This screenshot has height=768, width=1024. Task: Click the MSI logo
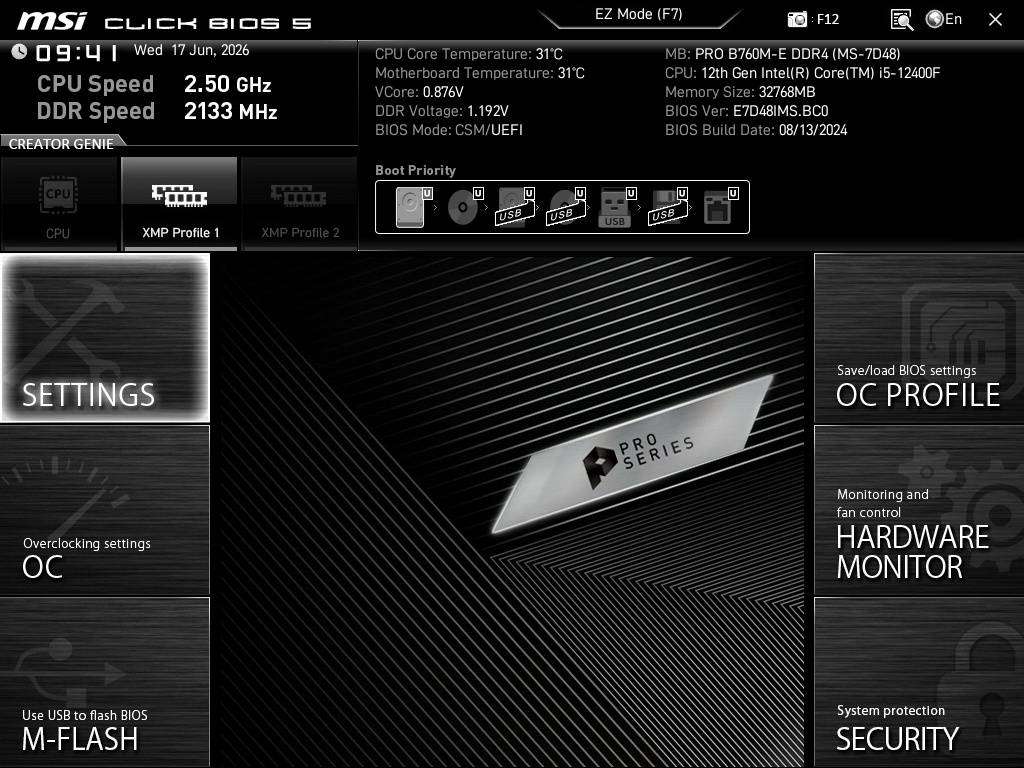point(52,21)
